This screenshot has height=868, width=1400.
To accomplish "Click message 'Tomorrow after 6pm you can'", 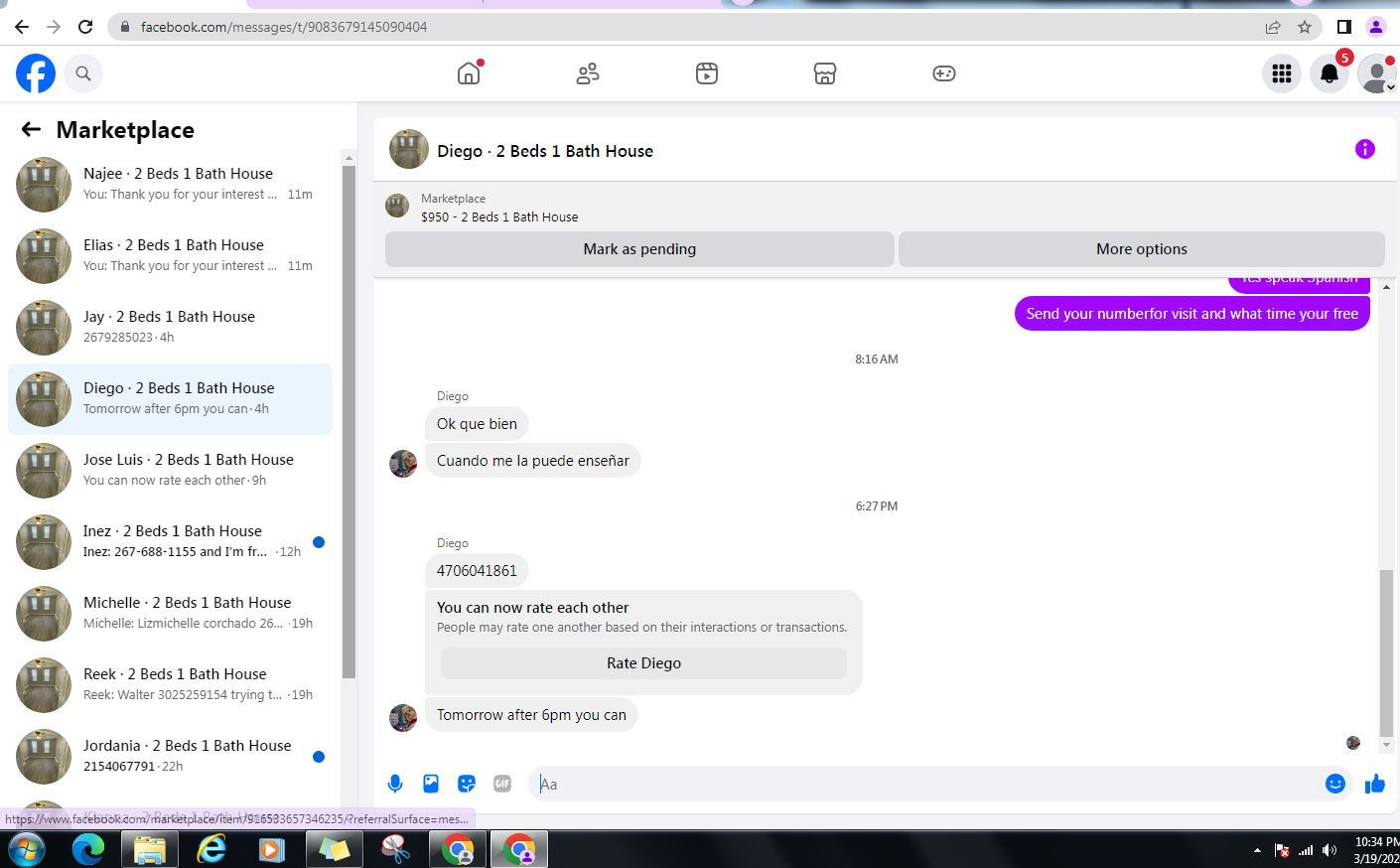I will [x=531, y=715].
